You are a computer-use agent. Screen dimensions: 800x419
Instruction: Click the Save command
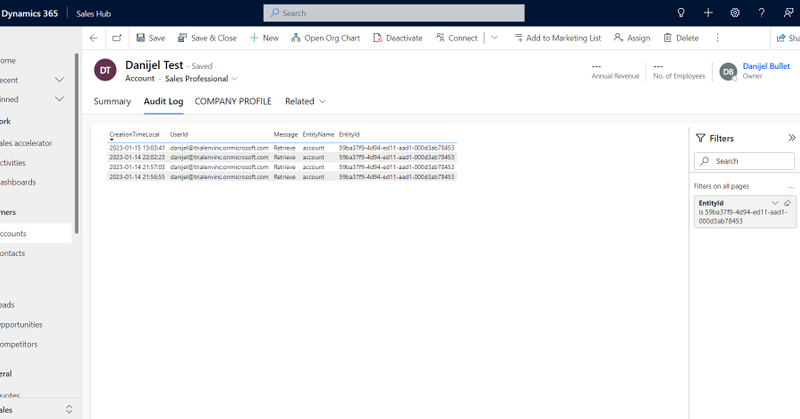[151, 38]
